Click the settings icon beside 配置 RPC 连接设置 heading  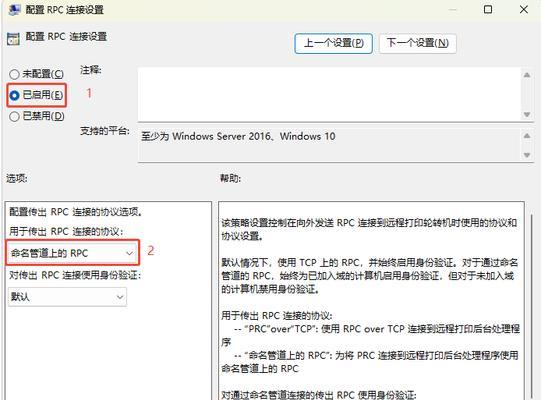coord(13,39)
